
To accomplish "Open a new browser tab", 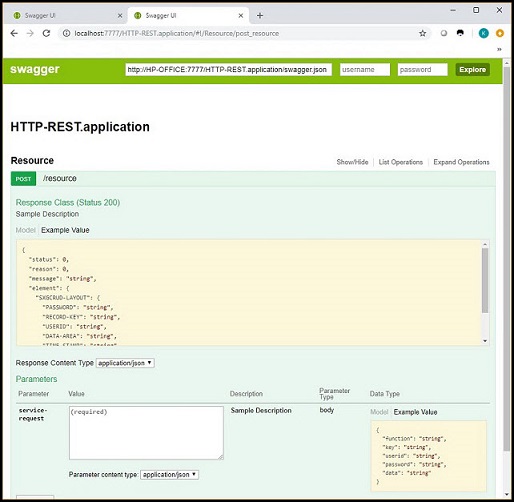I will pyautogui.click(x=260, y=15).
